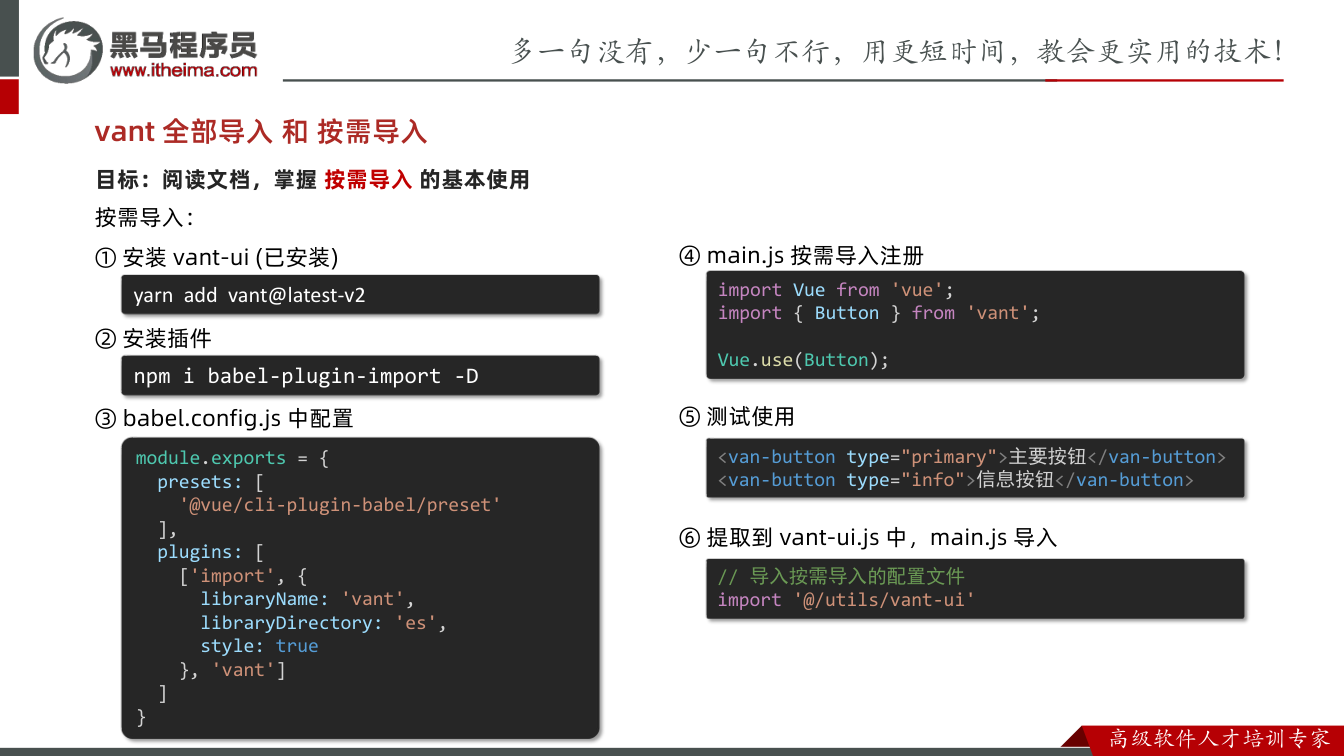
Task: Click the 'yarn add vant@latest-v2' code block
Action: (x=360, y=295)
